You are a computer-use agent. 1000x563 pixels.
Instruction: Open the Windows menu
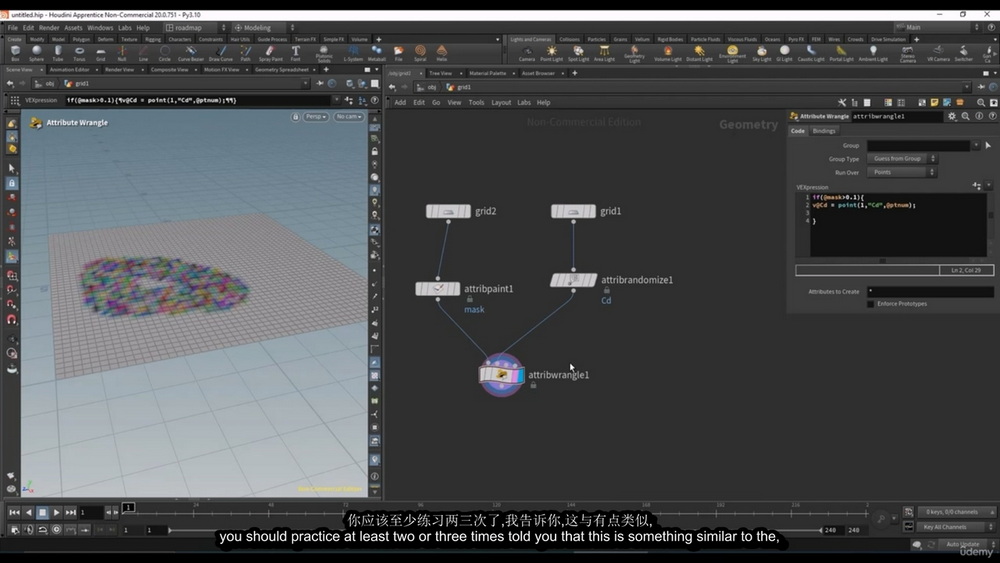point(100,28)
